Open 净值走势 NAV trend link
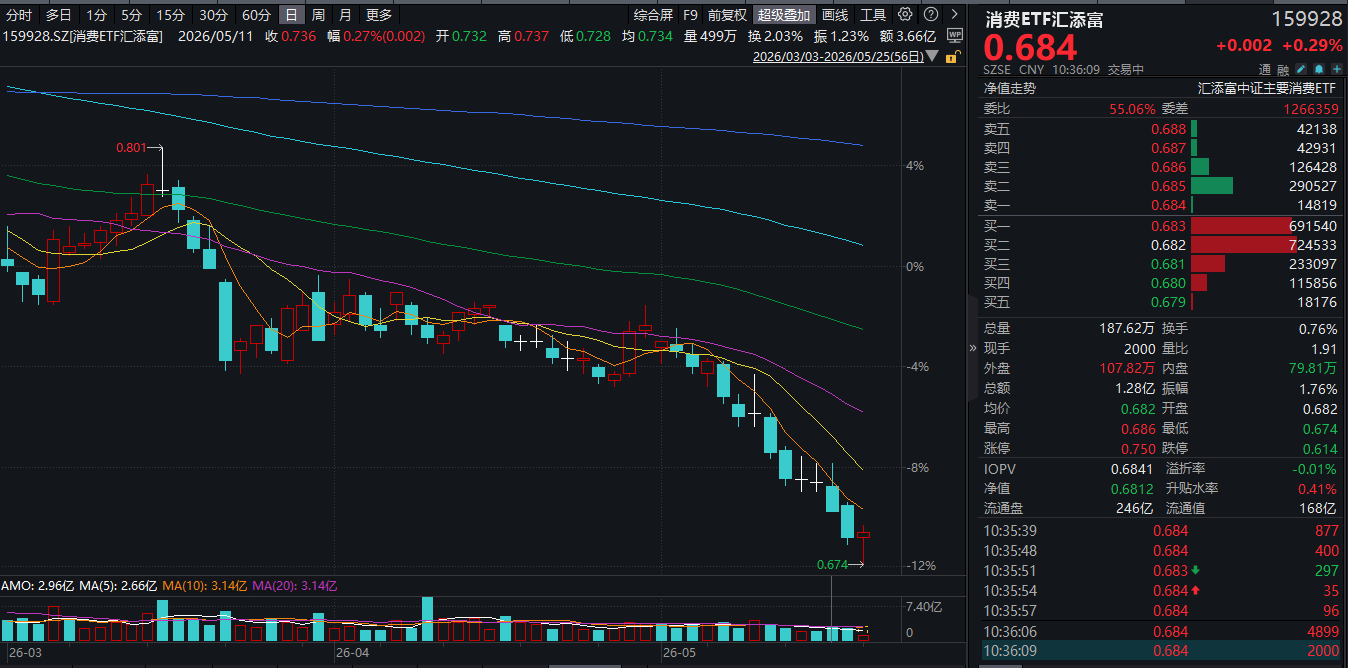This screenshot has width=1348, height=668. (1009, 88)
